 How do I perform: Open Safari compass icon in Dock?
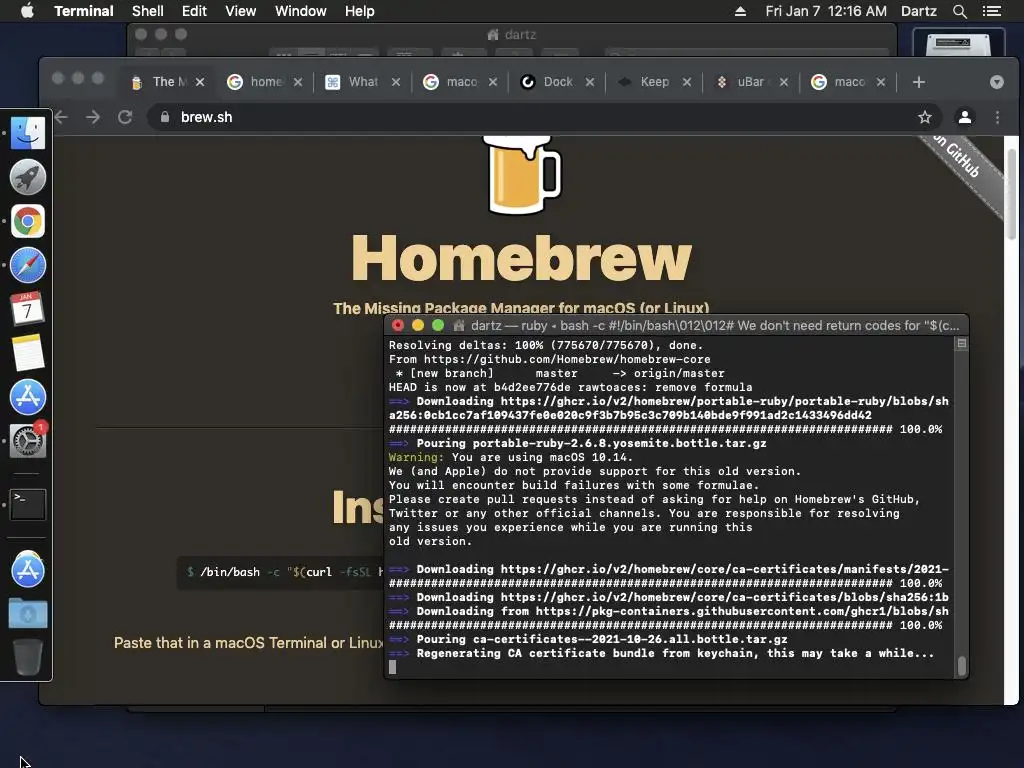coord(27,265)
